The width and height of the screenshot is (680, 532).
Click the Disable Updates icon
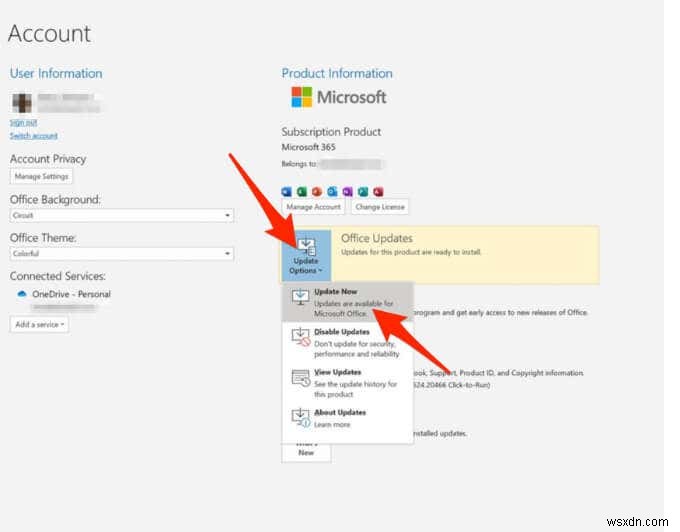click(301, 337)
